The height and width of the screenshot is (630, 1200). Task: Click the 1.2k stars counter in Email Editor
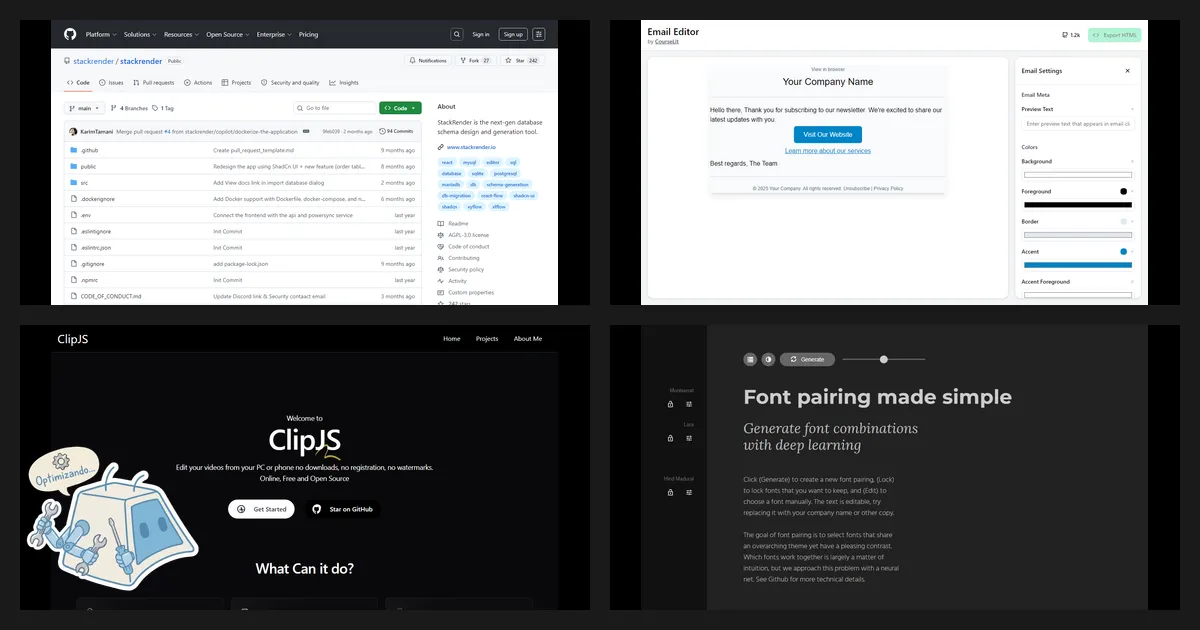point(1071,35)
